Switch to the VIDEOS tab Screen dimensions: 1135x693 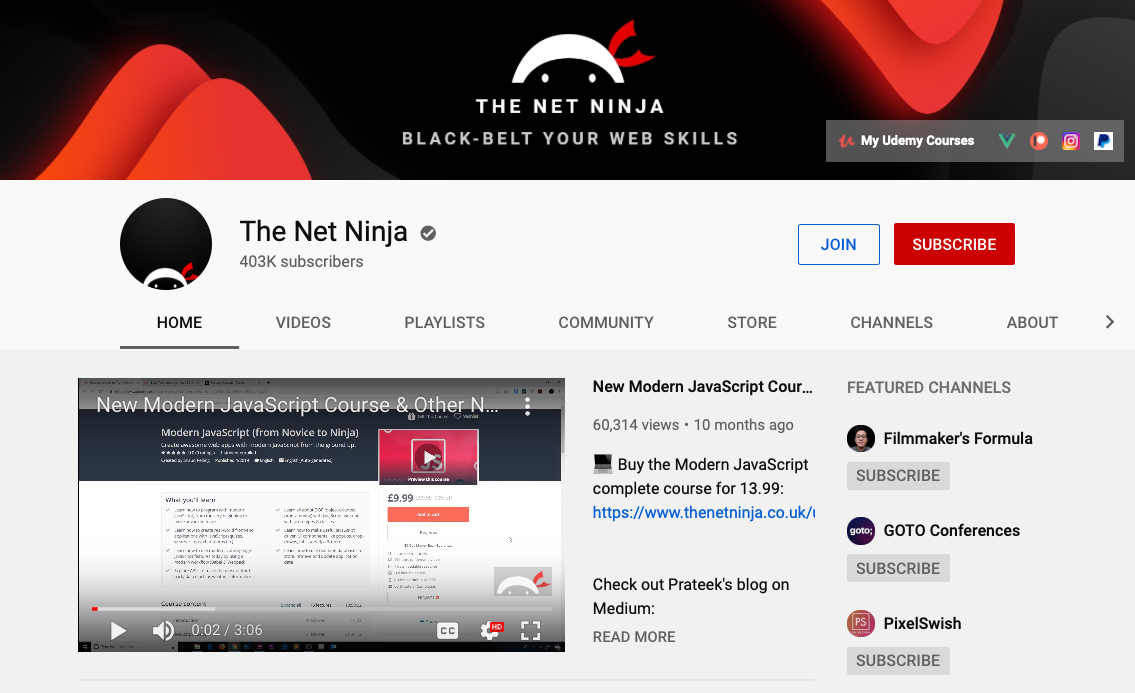tap(303, 323)
